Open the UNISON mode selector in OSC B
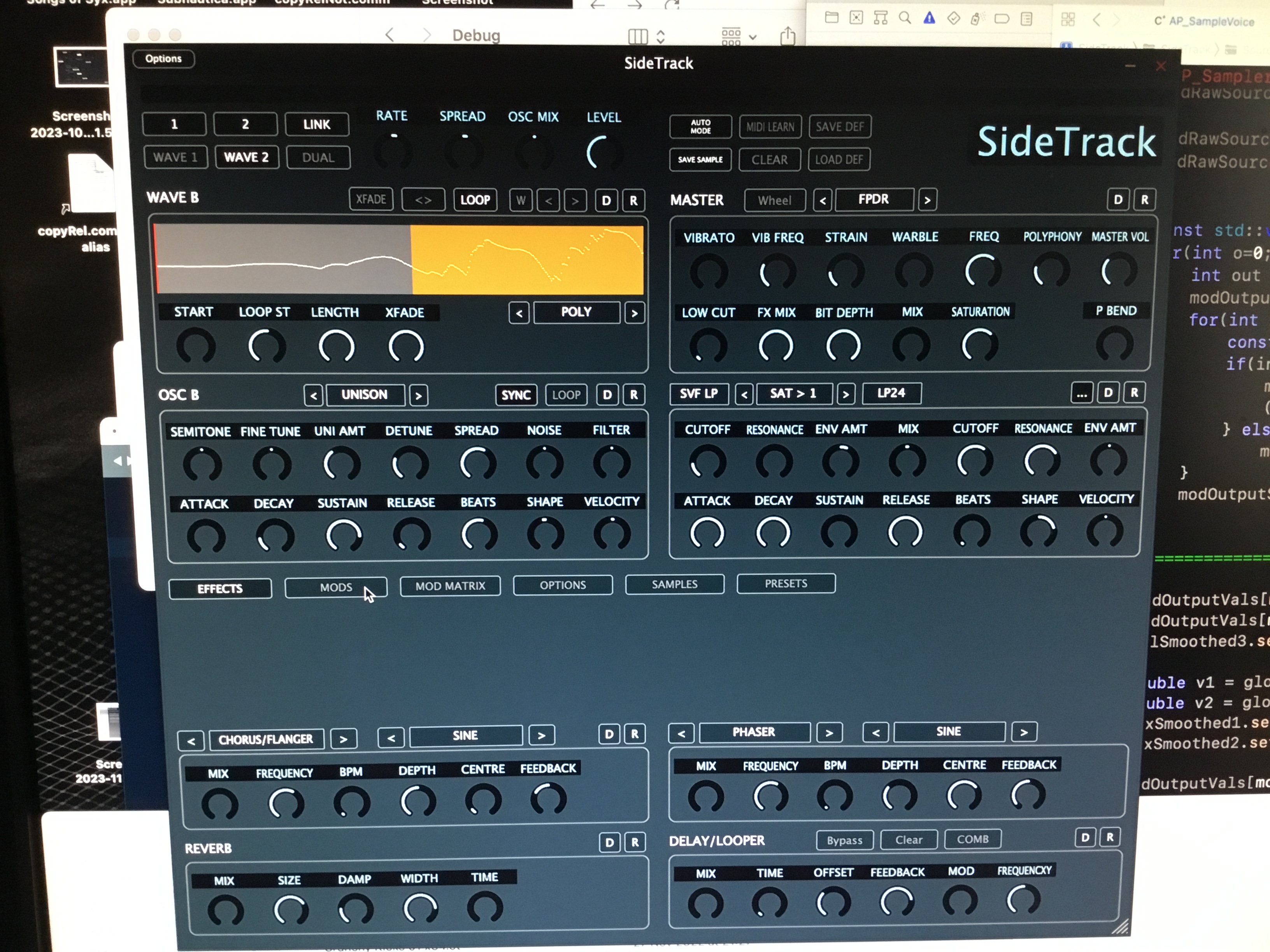 click(365, 395)
